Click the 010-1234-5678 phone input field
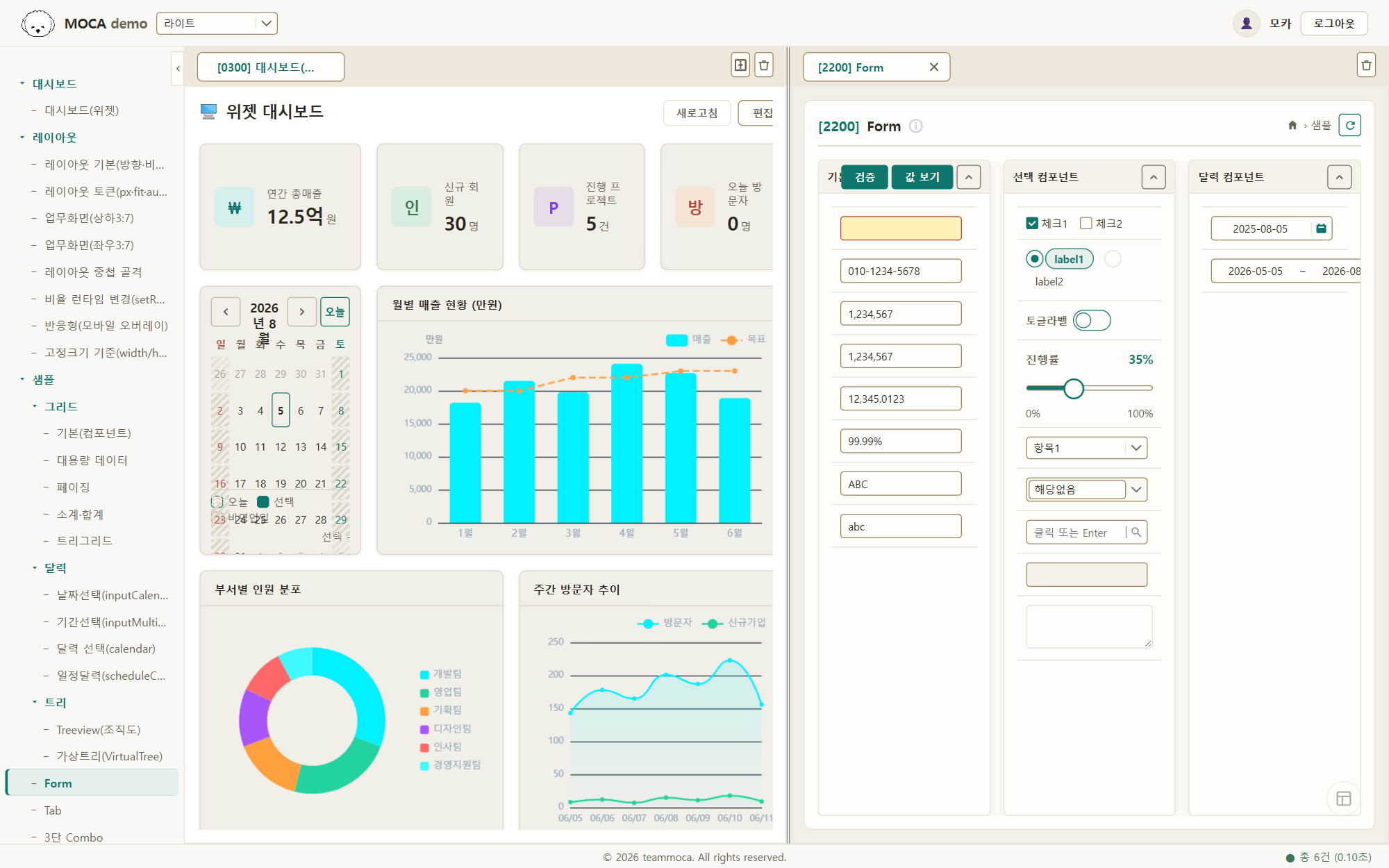The width and height of the screenshot is (1389, 868). [901, 271]
